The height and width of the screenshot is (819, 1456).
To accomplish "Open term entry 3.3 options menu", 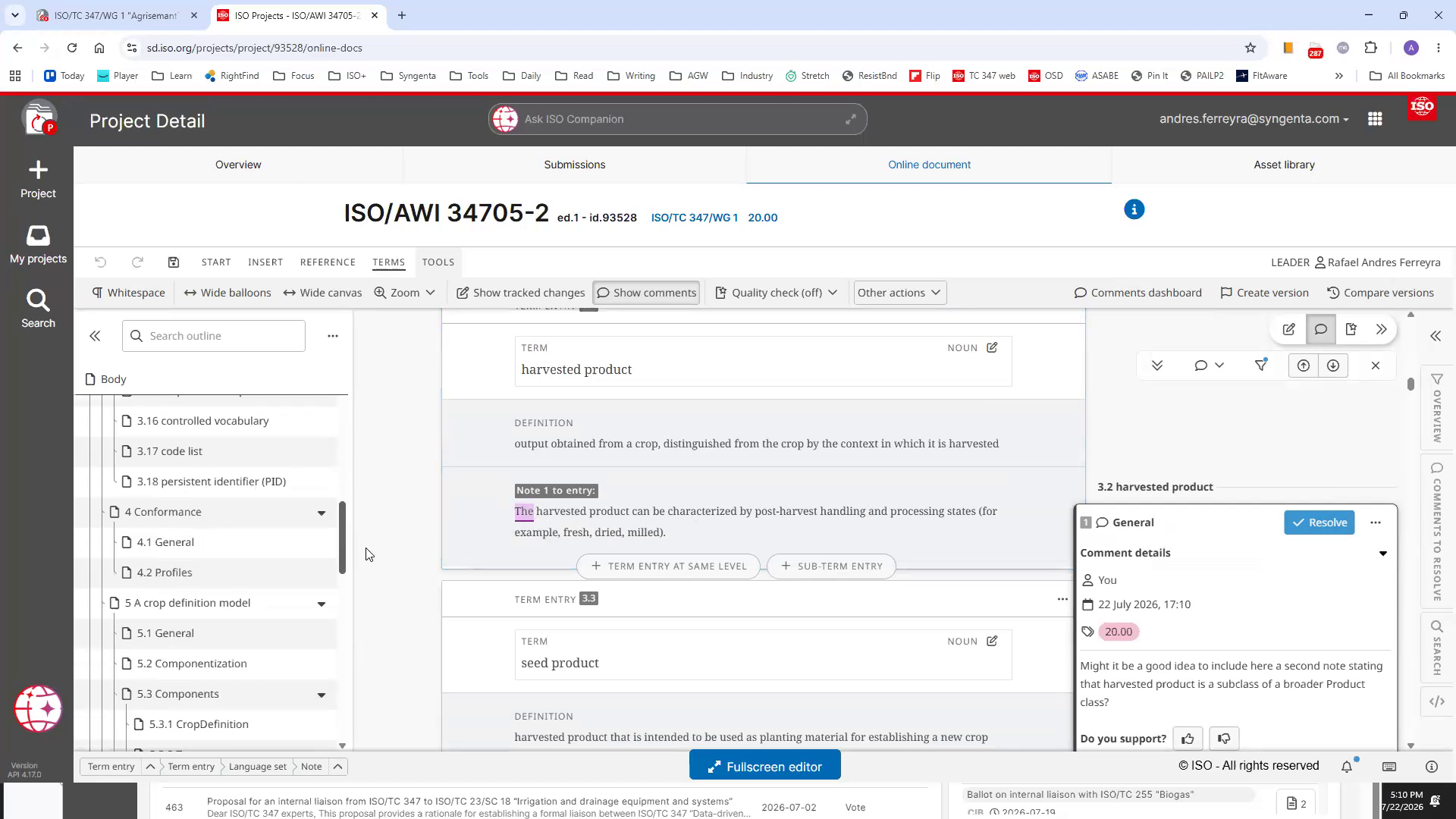I will click(1062, 599).
